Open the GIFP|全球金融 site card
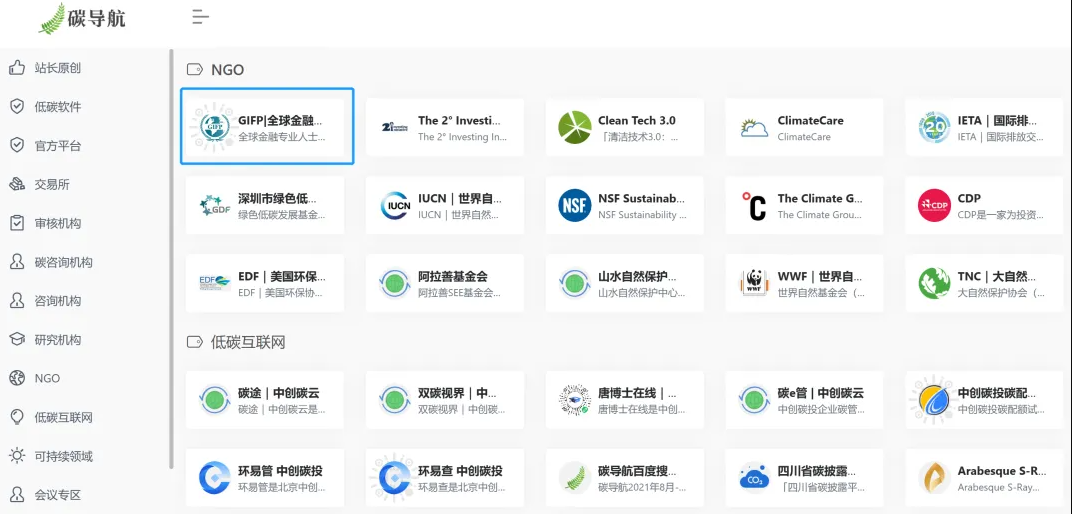Image resolution: width=1072 pixels, height=514 pixels. (267, 127)
